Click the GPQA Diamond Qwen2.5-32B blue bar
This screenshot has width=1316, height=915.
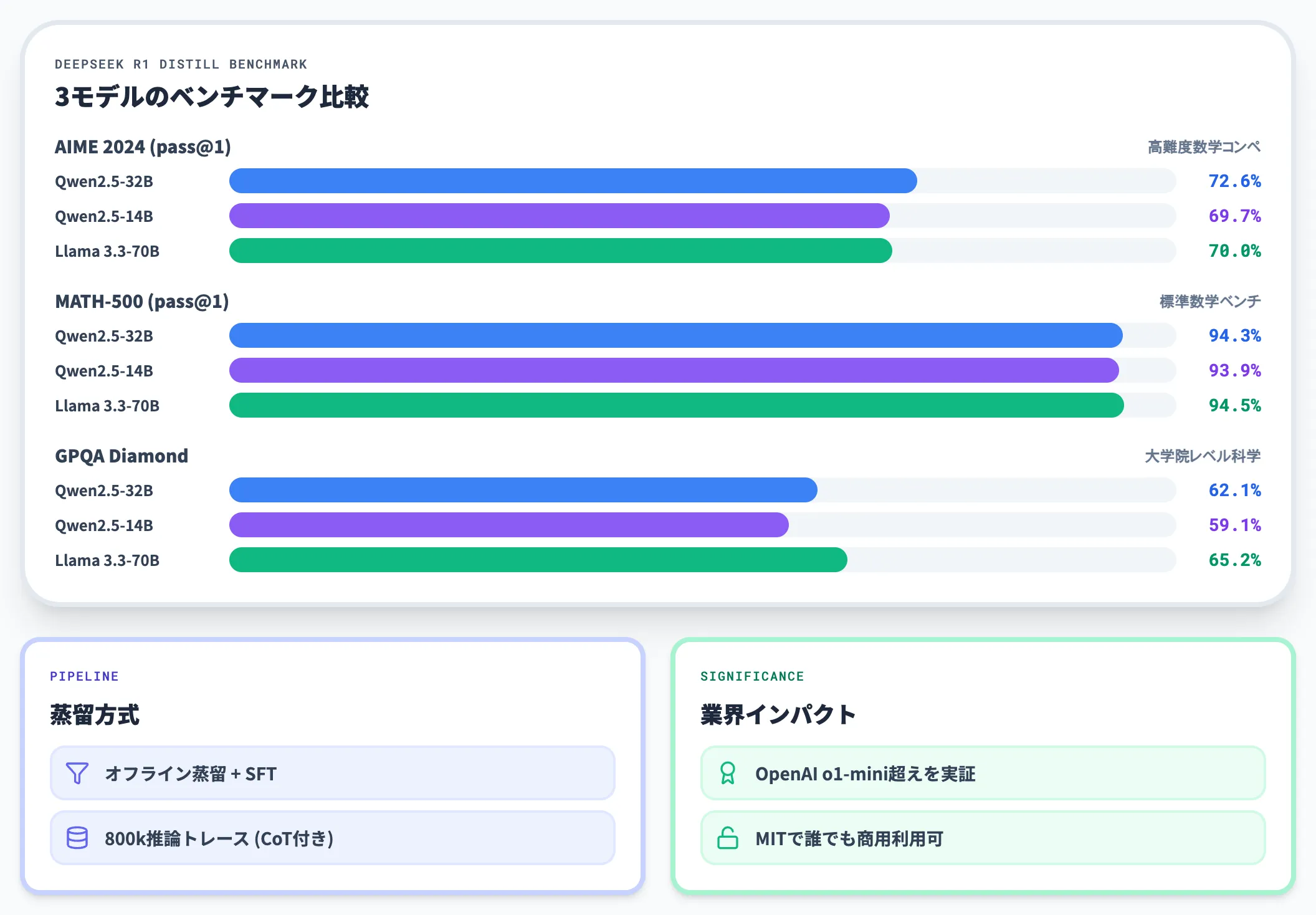point(523,490)
